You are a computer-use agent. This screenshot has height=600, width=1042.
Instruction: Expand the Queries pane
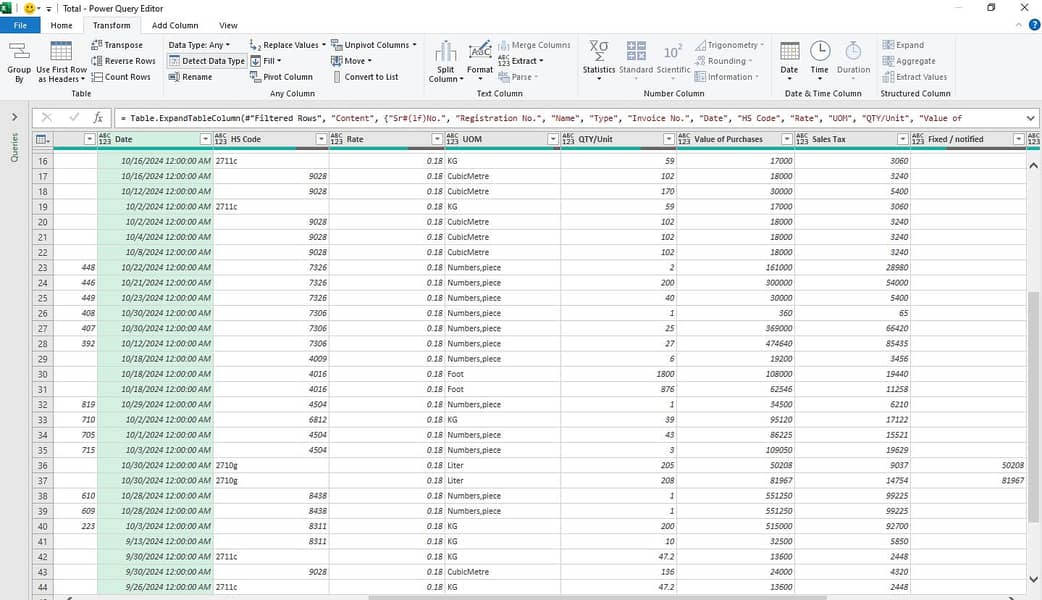(x=15, y=117)
